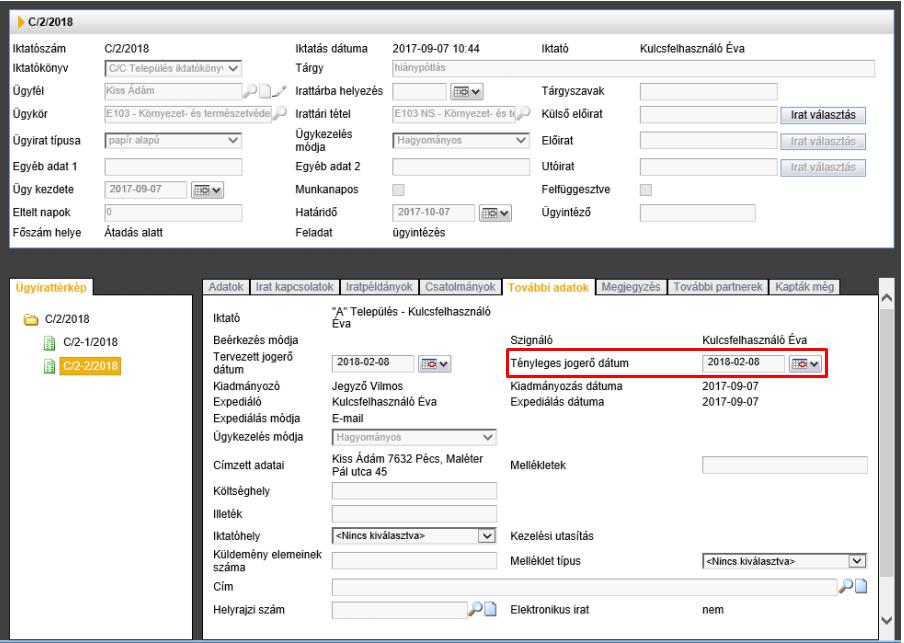Viewport: 904px width, 643px height.
Task: Open the Melléklet típus dropdown
Action: pos(785,561)
